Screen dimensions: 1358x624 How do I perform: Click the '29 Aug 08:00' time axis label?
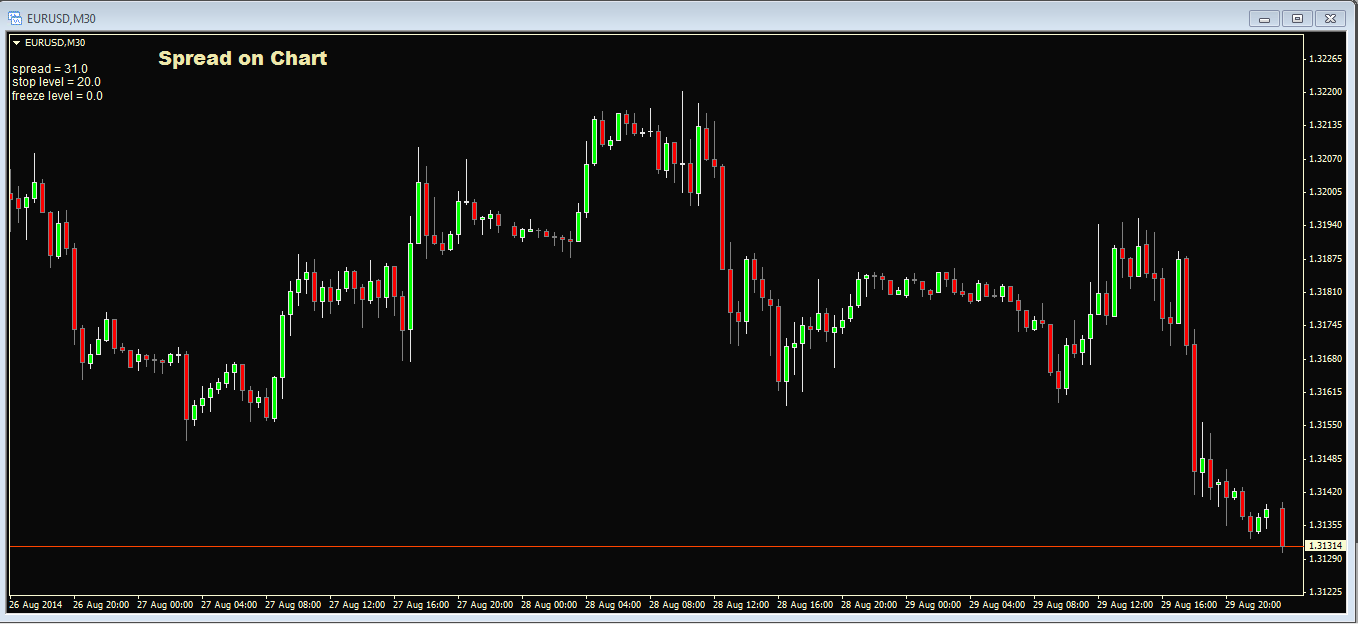(x=1061, y=605)
